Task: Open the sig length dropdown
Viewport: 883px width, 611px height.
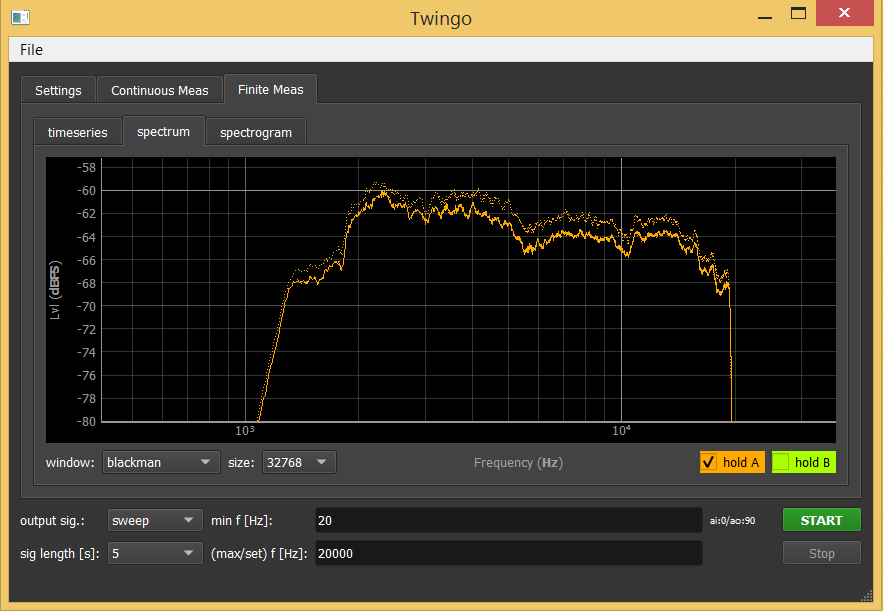Action: coord(155,554)
